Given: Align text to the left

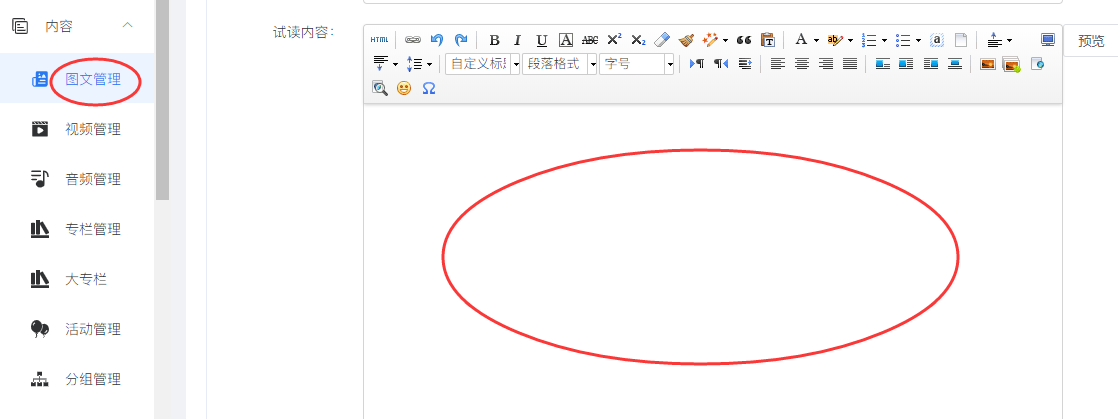Looking at the screenshot, I should (x=778, y=64).
